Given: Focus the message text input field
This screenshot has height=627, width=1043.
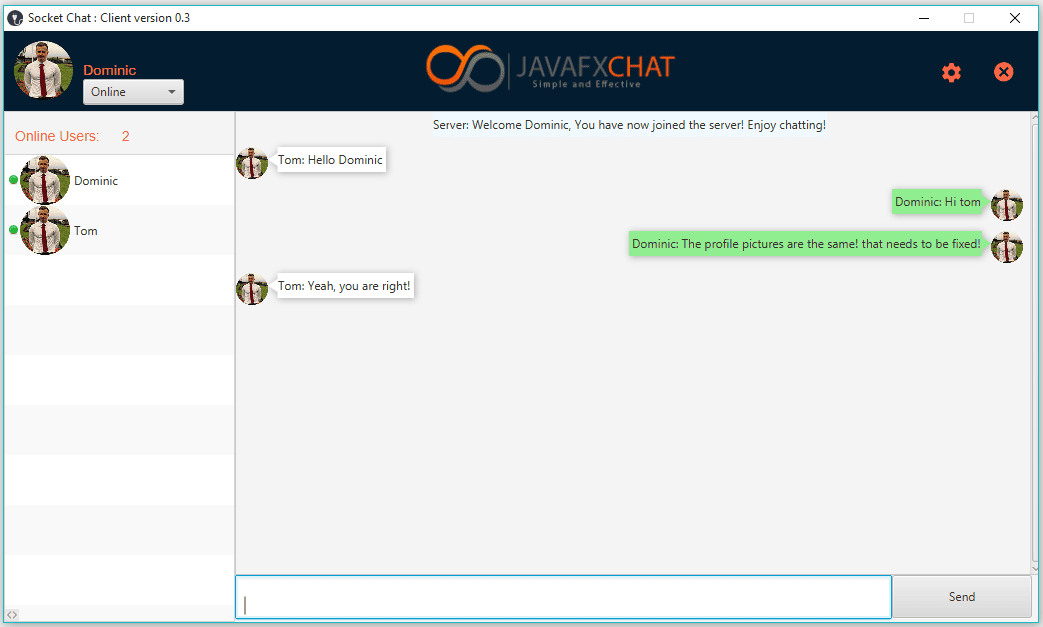Looking at the screenshot, I should tap(563, 597).
